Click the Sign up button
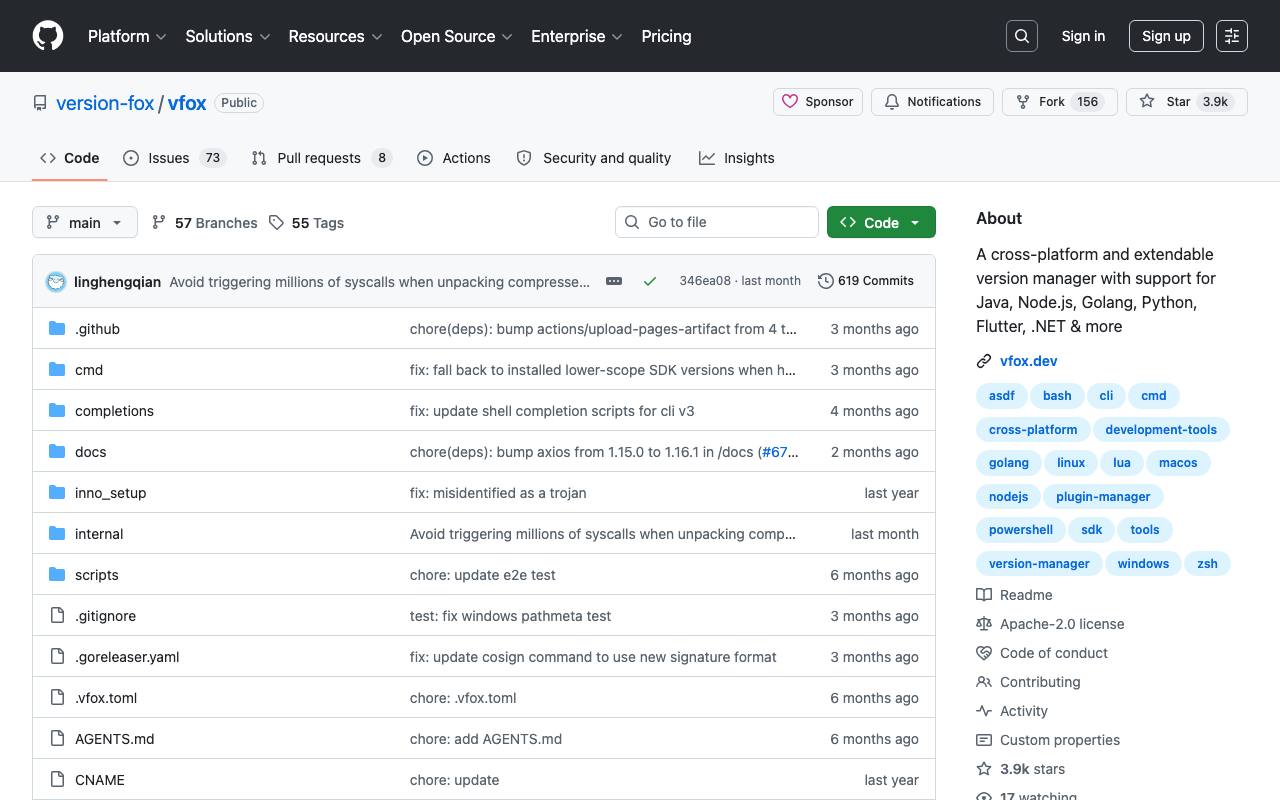The image size is (1280, 800). point(1166,36)
